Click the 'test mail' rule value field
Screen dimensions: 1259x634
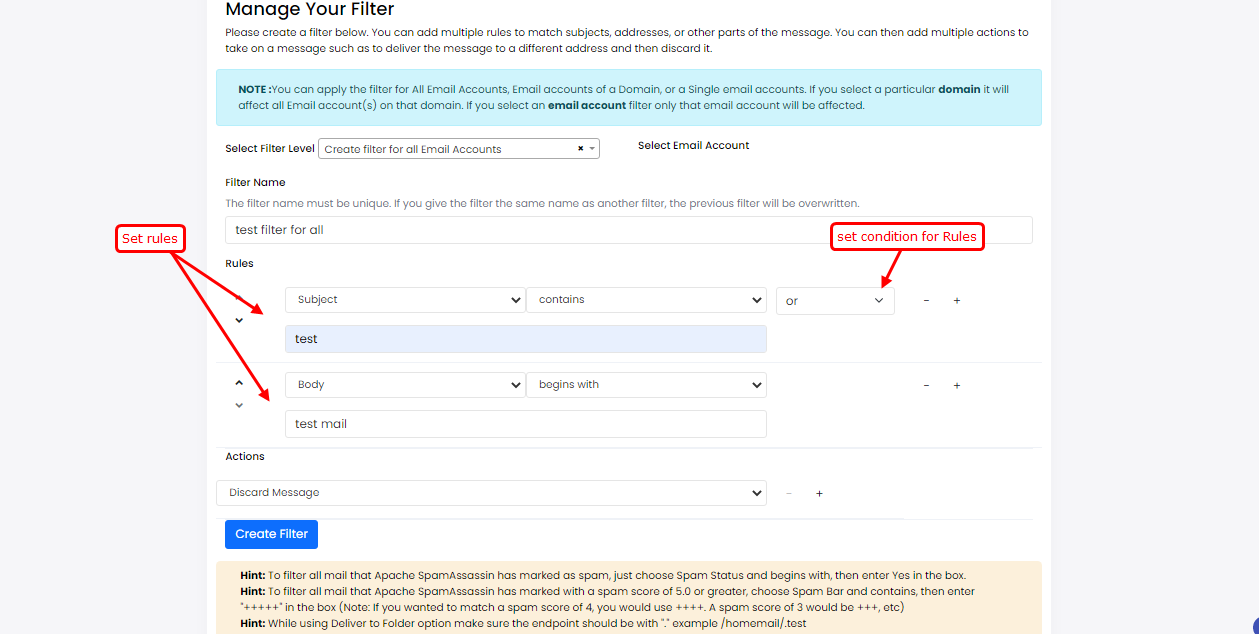525,424
